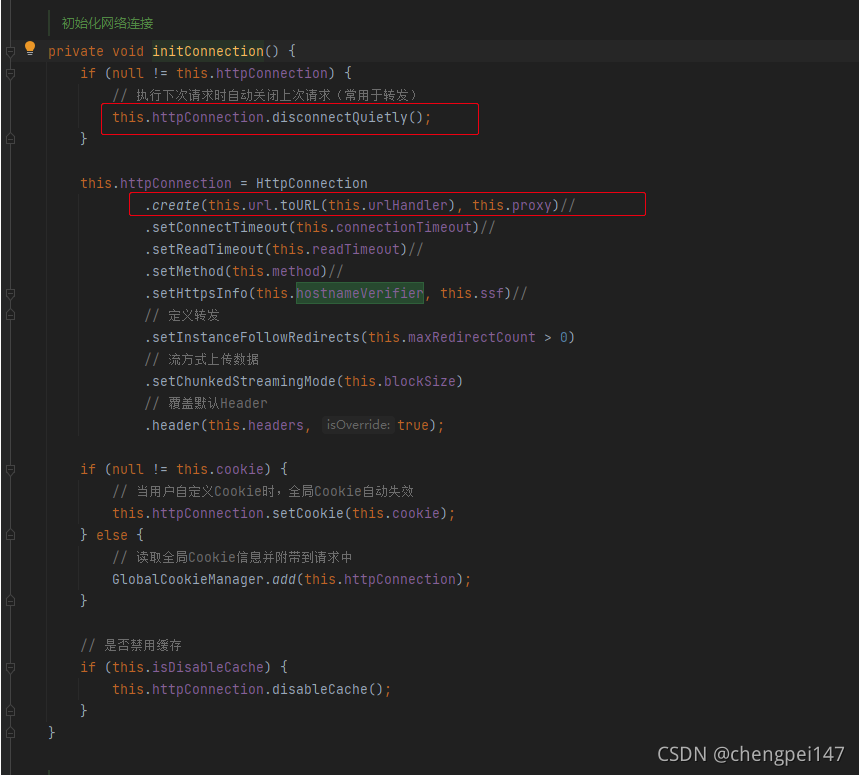Click fold end marker below disconnectQuietly line
Image resolution: width=859 pixels, height=775 pixels.
tap(10, 139)
